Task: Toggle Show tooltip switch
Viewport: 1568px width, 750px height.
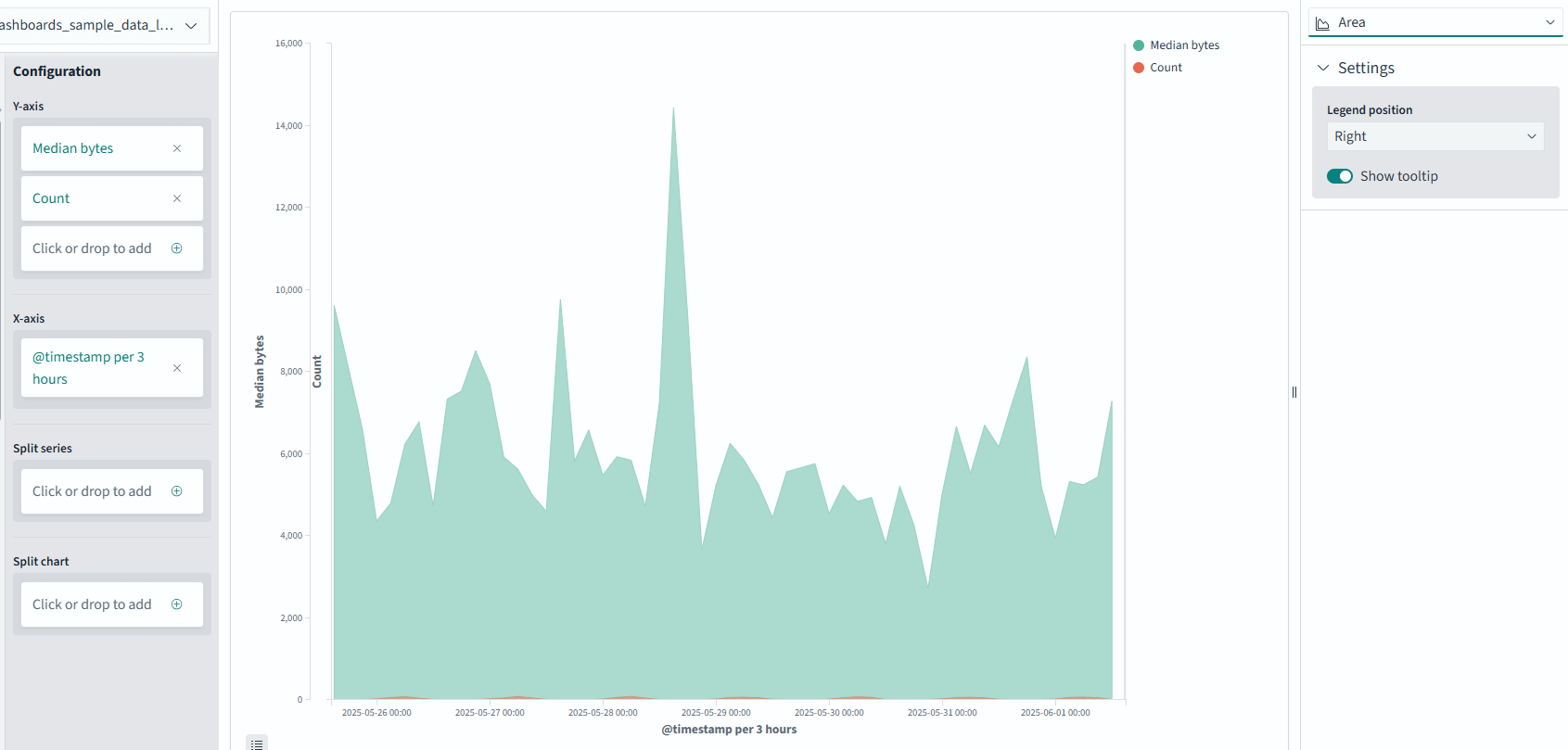Action: (x=1340, y=176)
